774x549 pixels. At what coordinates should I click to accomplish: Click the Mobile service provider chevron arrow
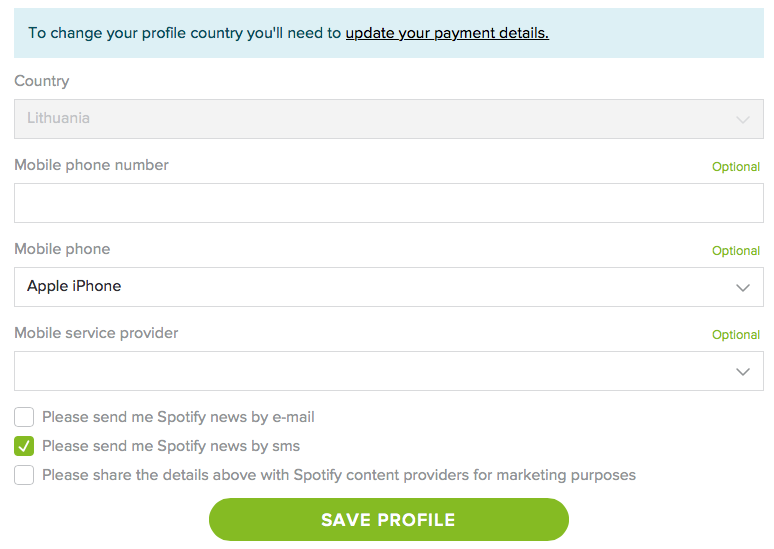tap(743, 371)
